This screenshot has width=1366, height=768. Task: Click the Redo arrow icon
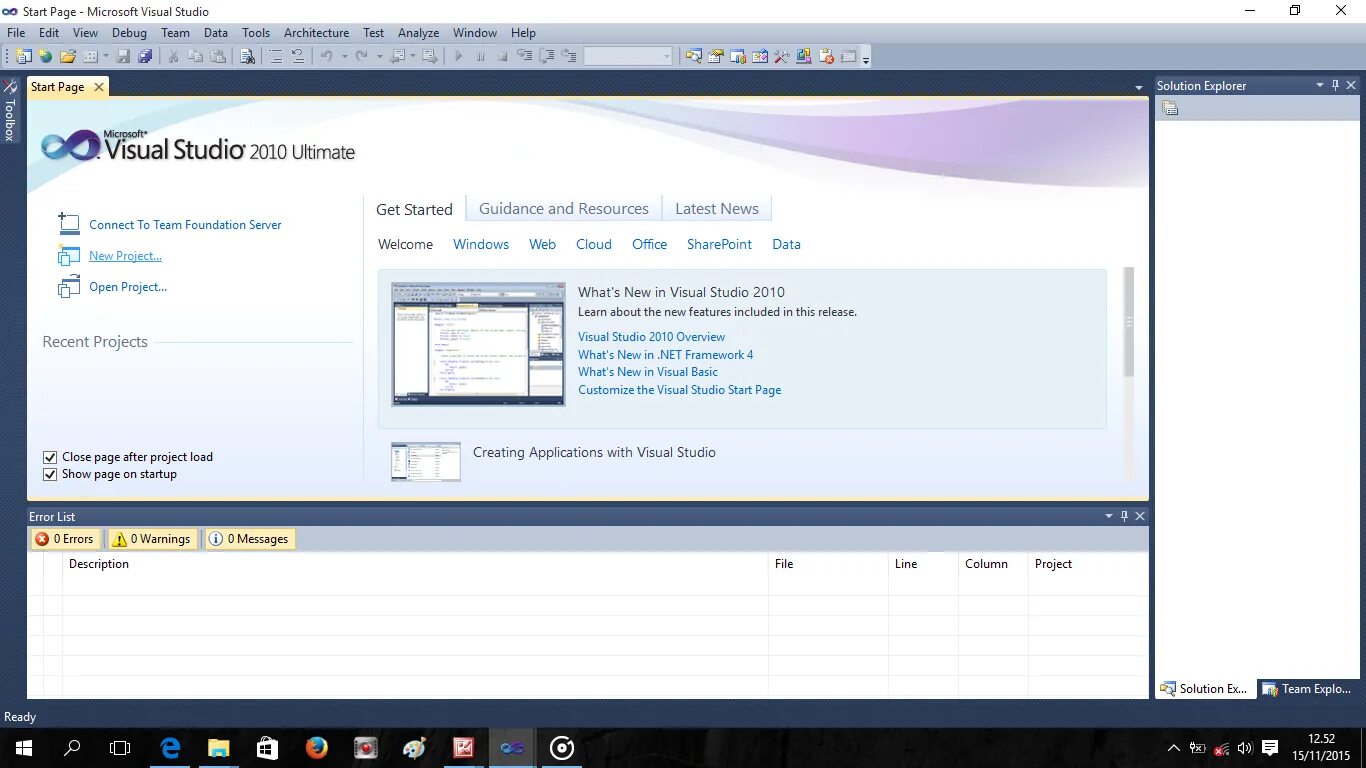[x=361, y=56]
